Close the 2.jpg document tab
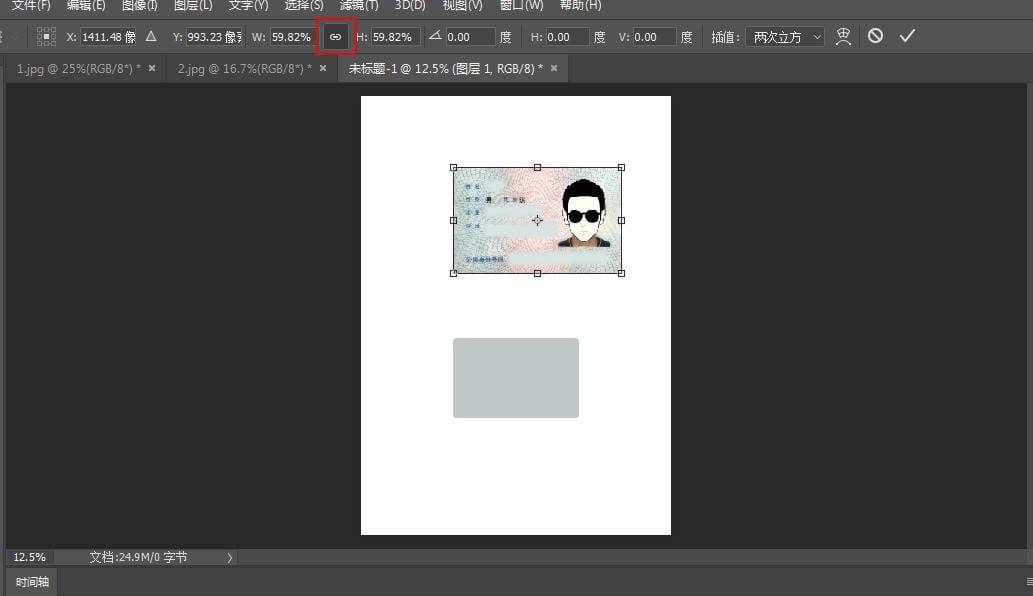The image size is (1033, 596). click(323, 69)
